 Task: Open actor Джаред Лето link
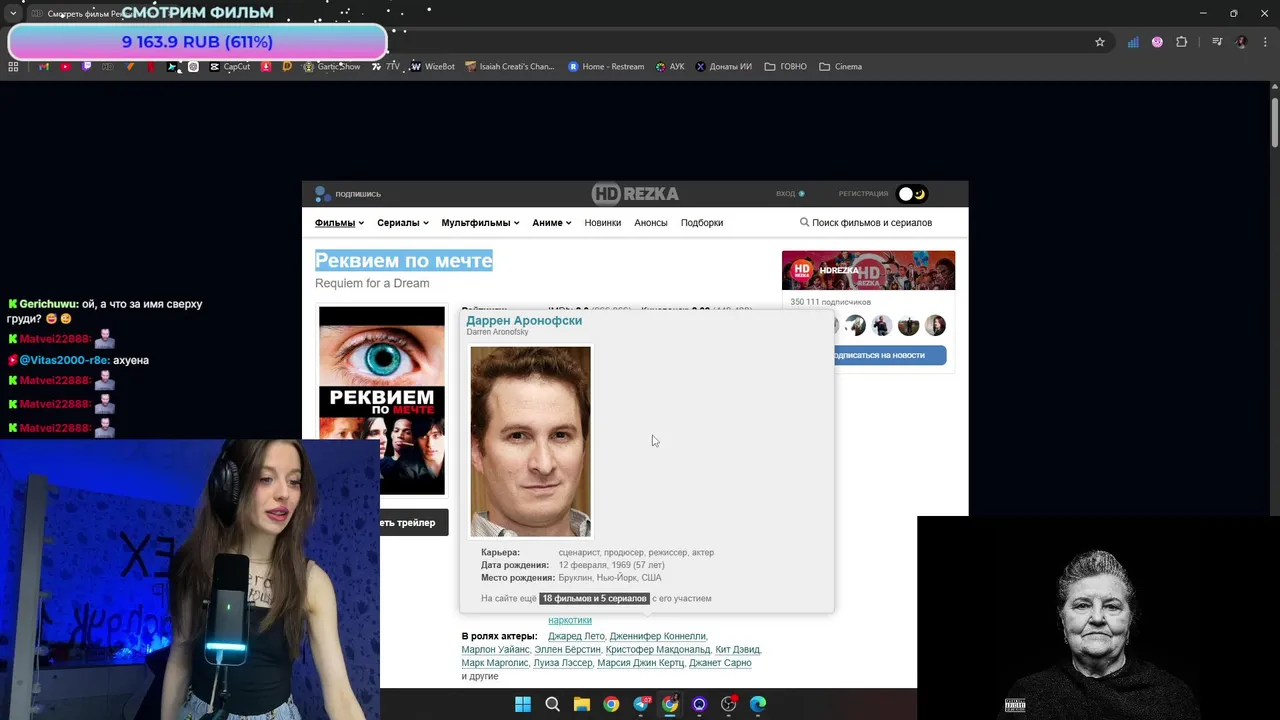577,636
